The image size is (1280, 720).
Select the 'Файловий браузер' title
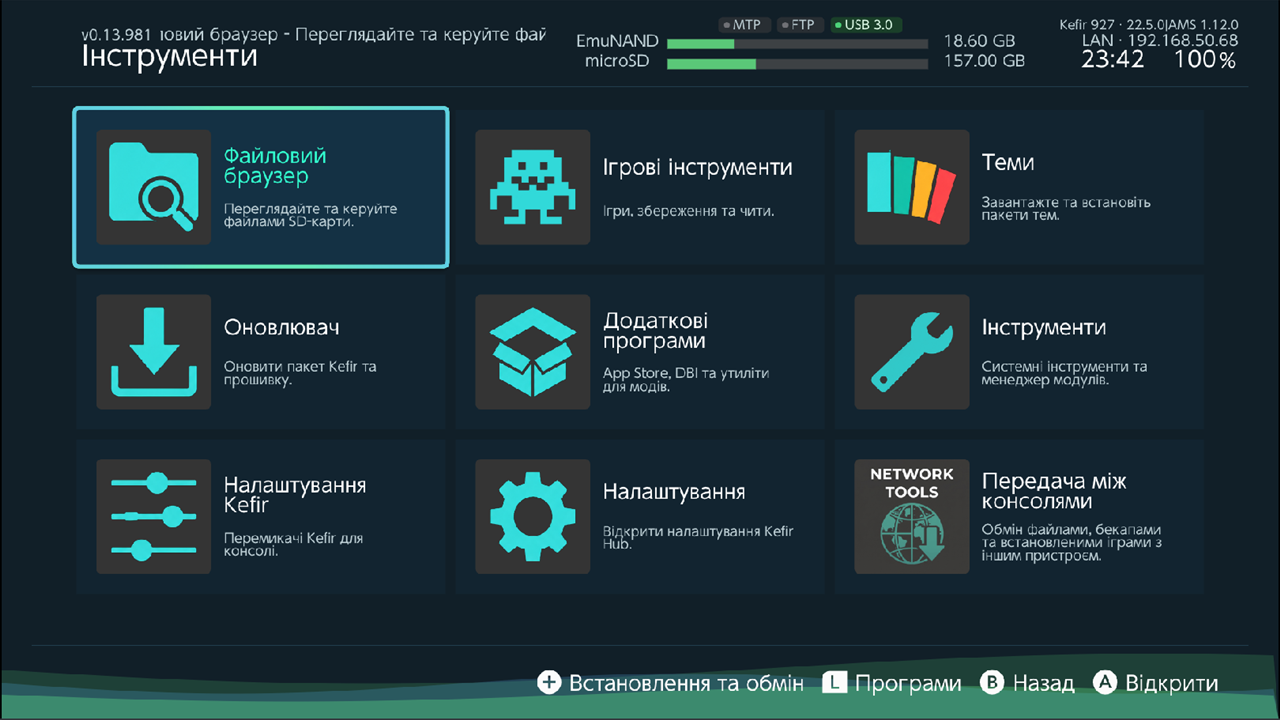[x=275, y=166]
